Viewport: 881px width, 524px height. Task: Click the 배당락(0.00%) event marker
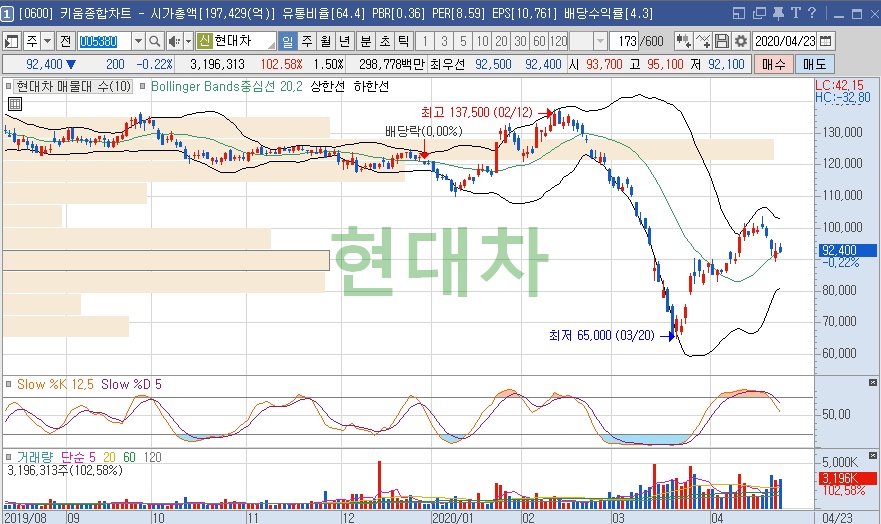coord(424,131)
